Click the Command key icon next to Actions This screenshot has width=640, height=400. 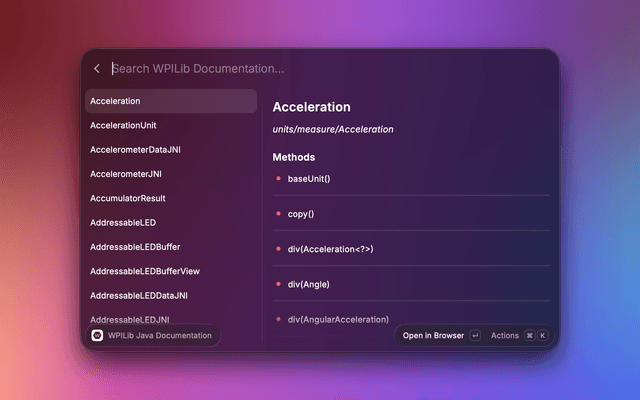[x=529, y=336]
